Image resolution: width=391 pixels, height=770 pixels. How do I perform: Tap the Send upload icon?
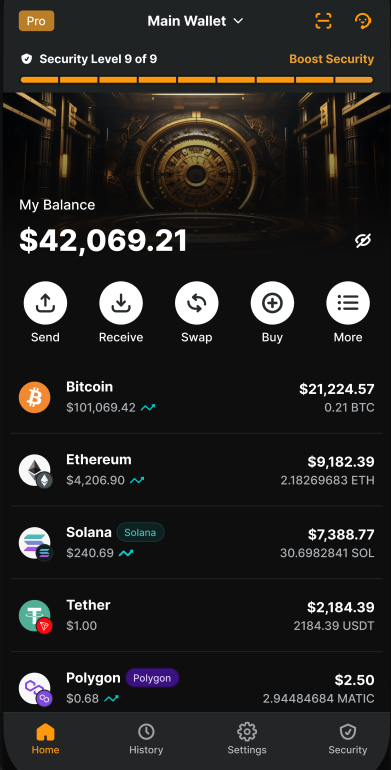45,303
